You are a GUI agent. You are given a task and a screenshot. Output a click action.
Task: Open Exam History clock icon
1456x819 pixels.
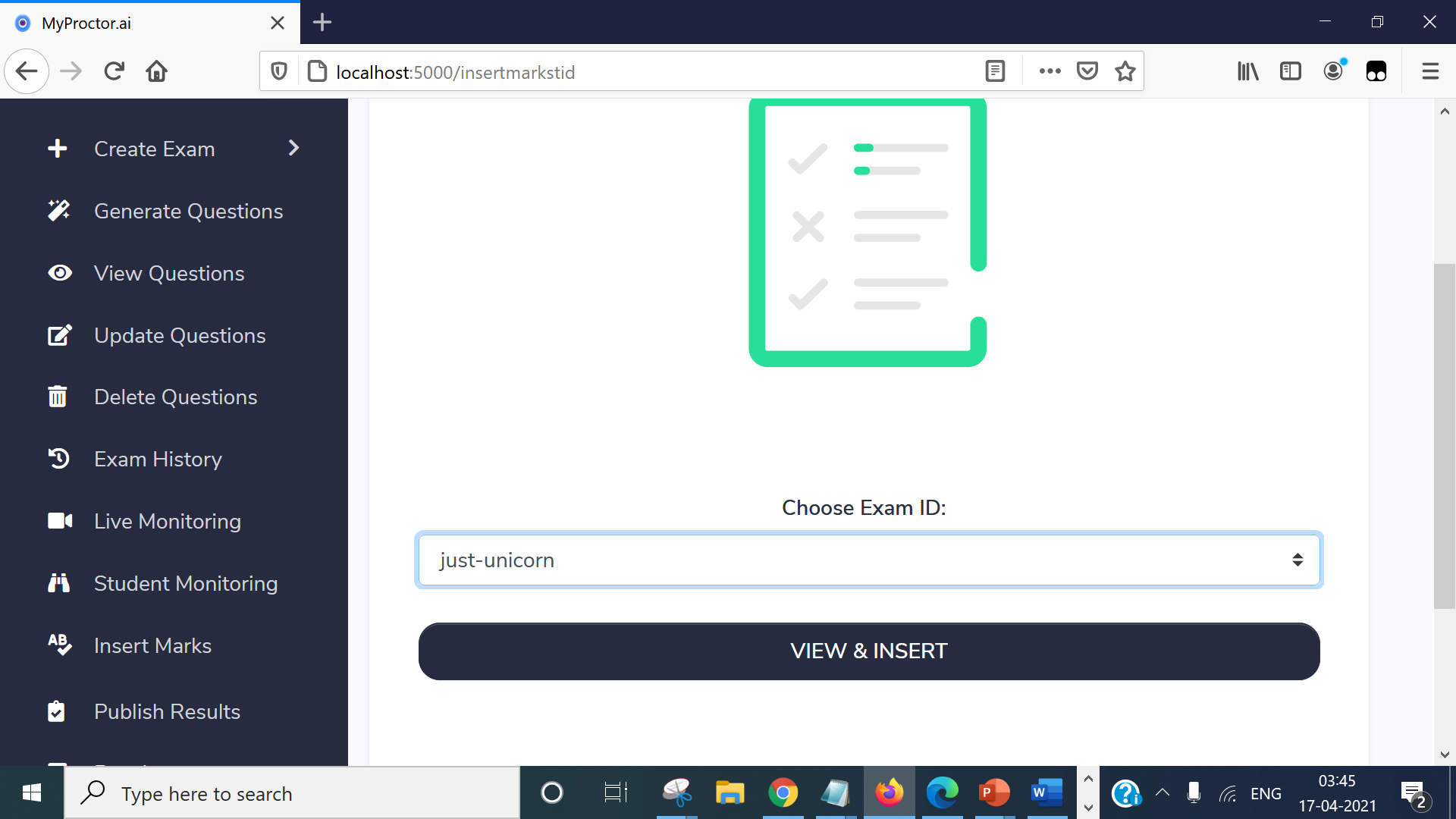[x=57, y=458]
